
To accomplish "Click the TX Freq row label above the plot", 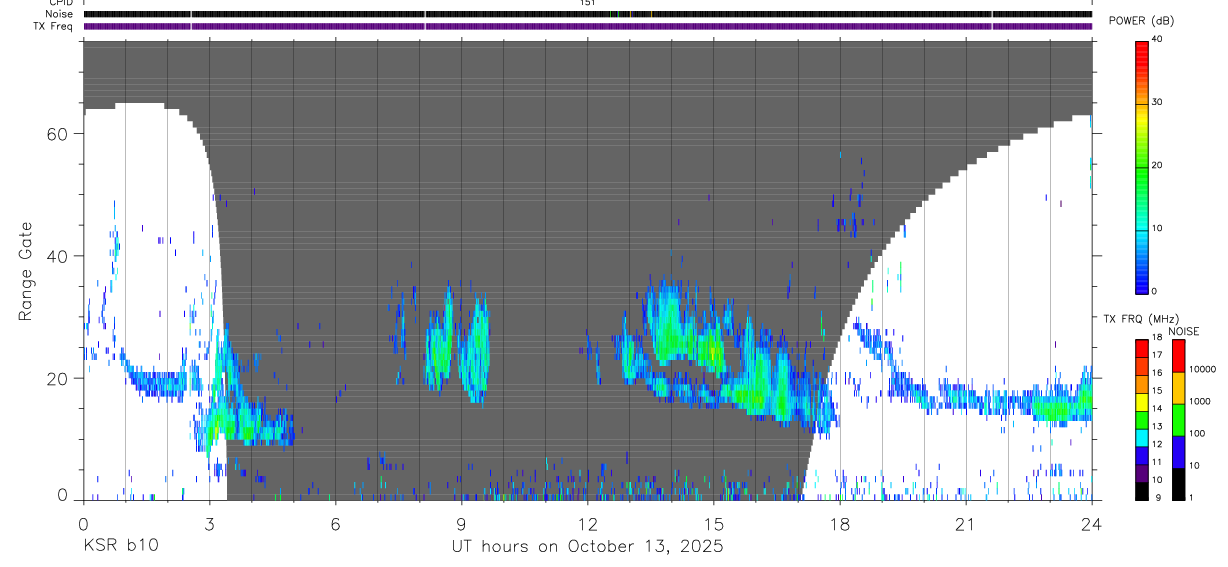I will click(54, 26).
